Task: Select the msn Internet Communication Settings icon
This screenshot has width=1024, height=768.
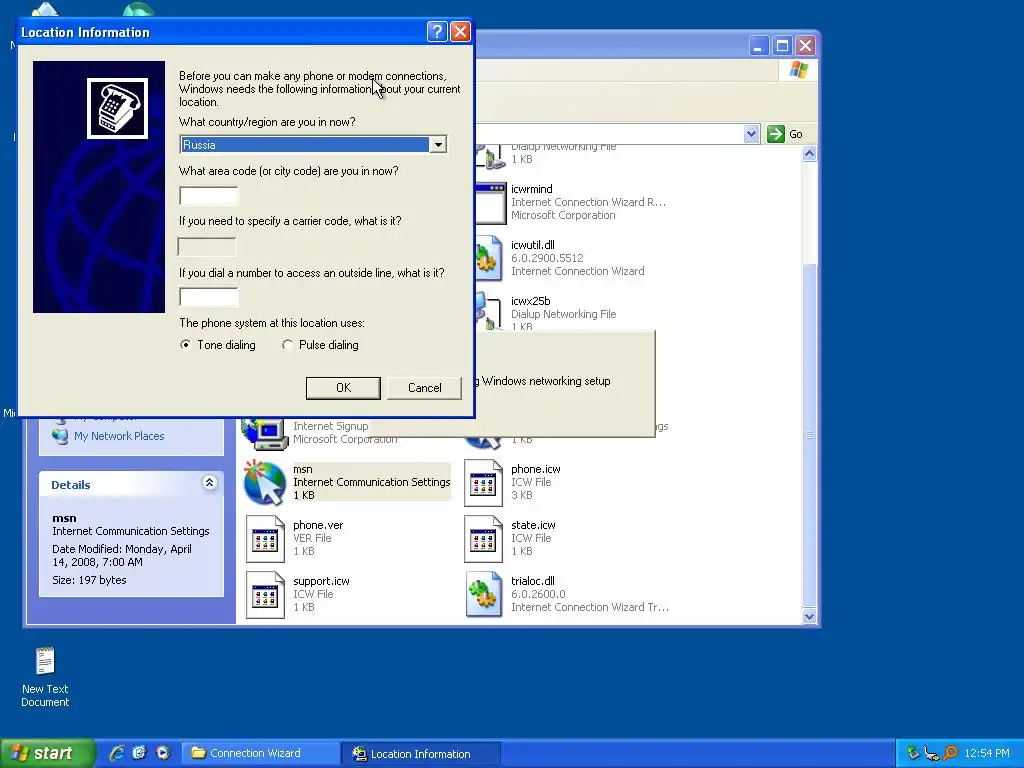Action: pyautogui.click(x=264, y=483)
